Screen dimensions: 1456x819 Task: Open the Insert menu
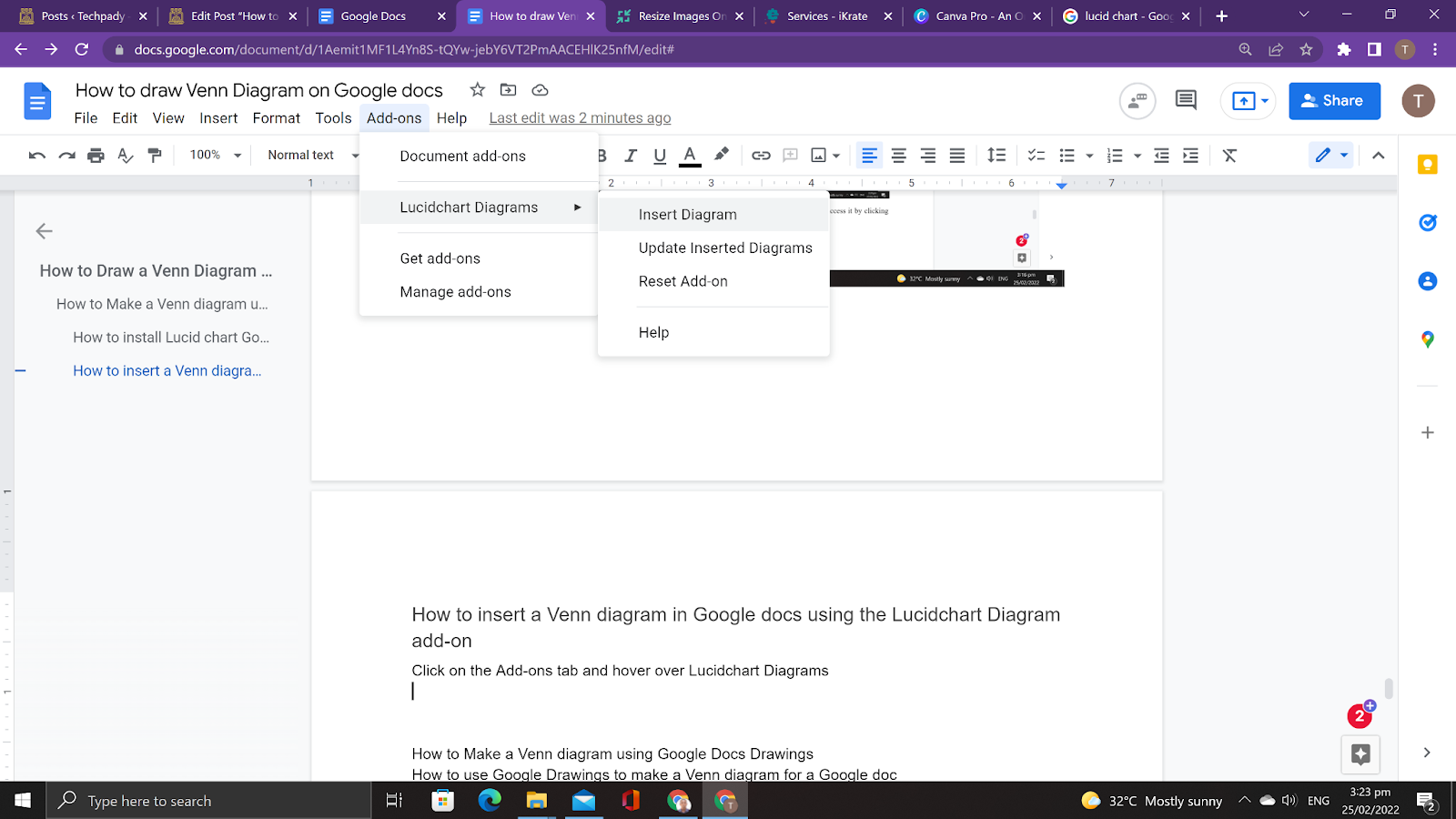[218, 118]
